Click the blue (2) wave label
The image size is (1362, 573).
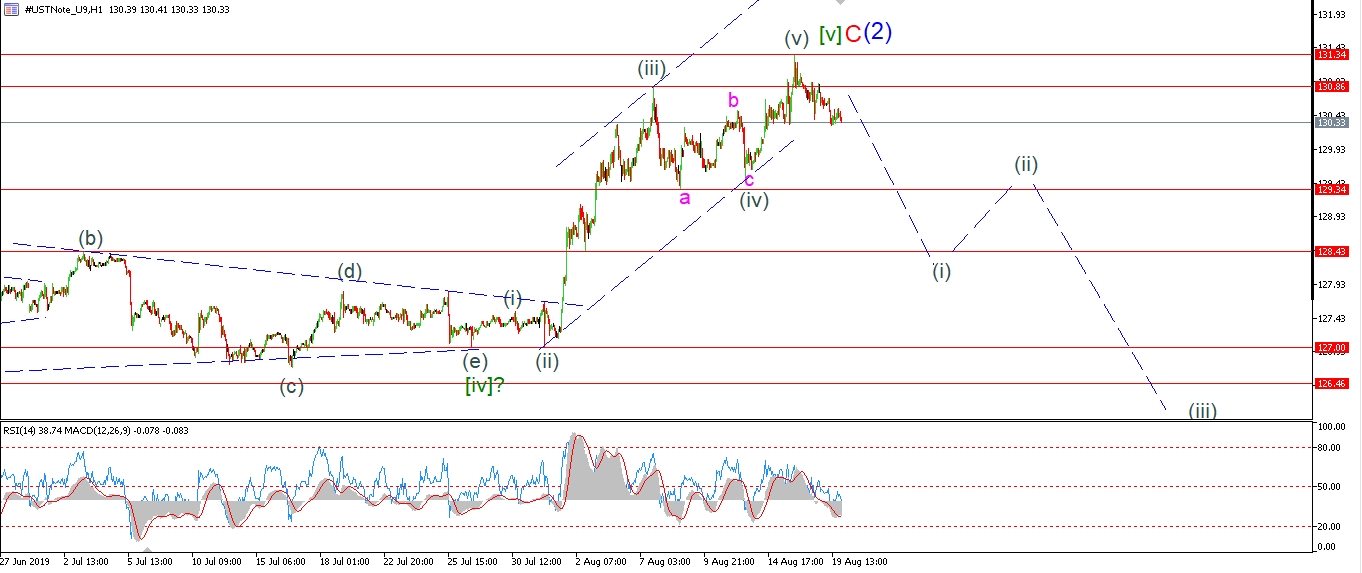coord(878,32)
